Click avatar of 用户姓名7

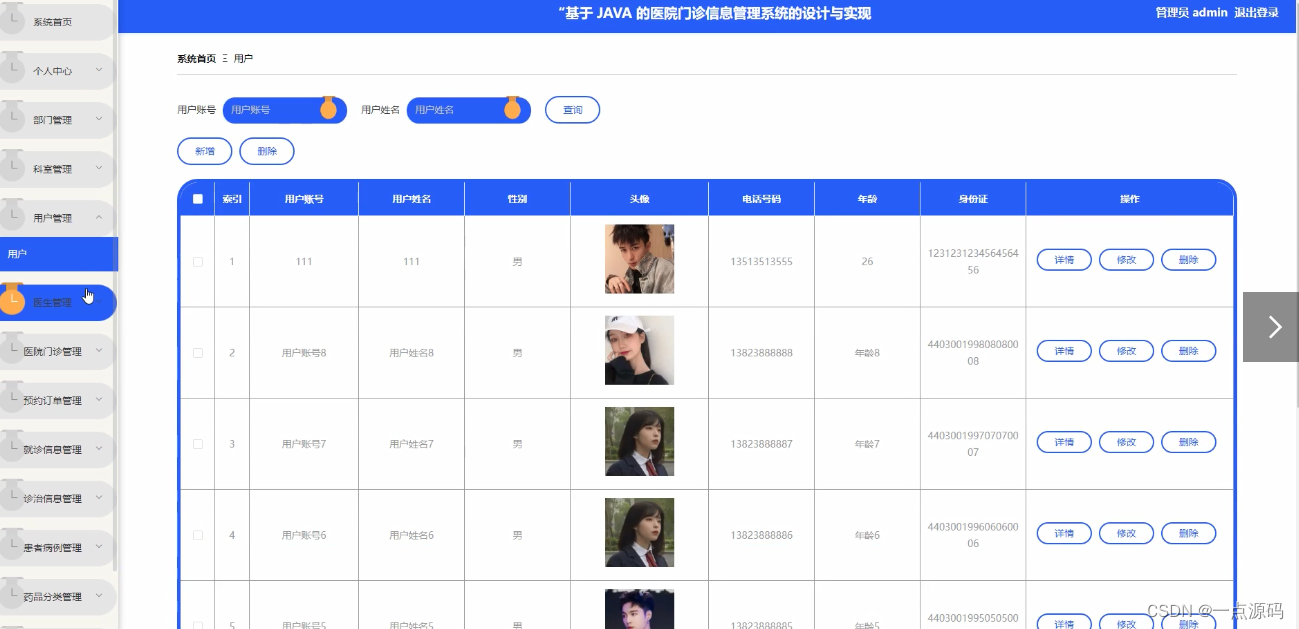pyautogui.click(x=639, y=441)
